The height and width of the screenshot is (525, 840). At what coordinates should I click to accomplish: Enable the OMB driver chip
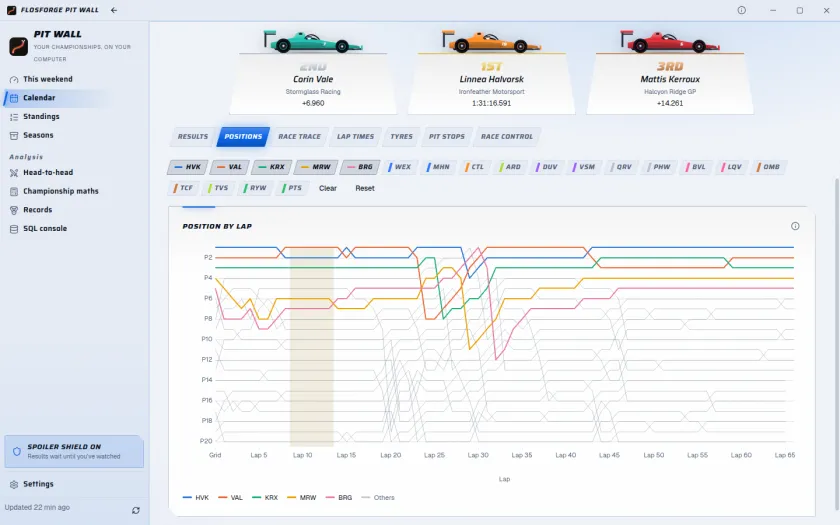[x=768, y=167]
